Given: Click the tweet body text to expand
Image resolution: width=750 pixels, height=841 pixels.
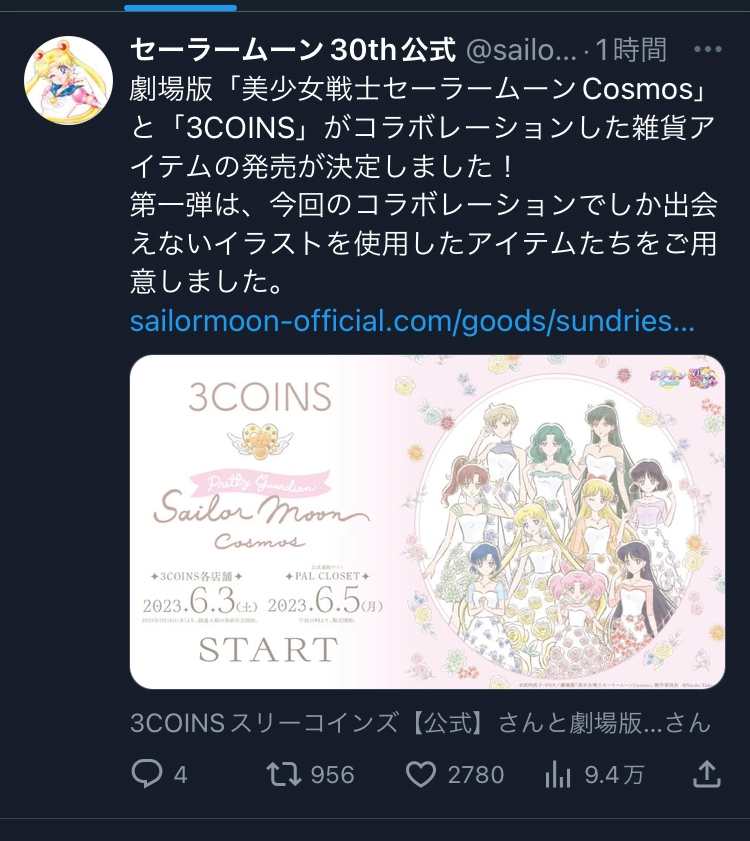Looking at the screenshot, I should tap(424, 186).
